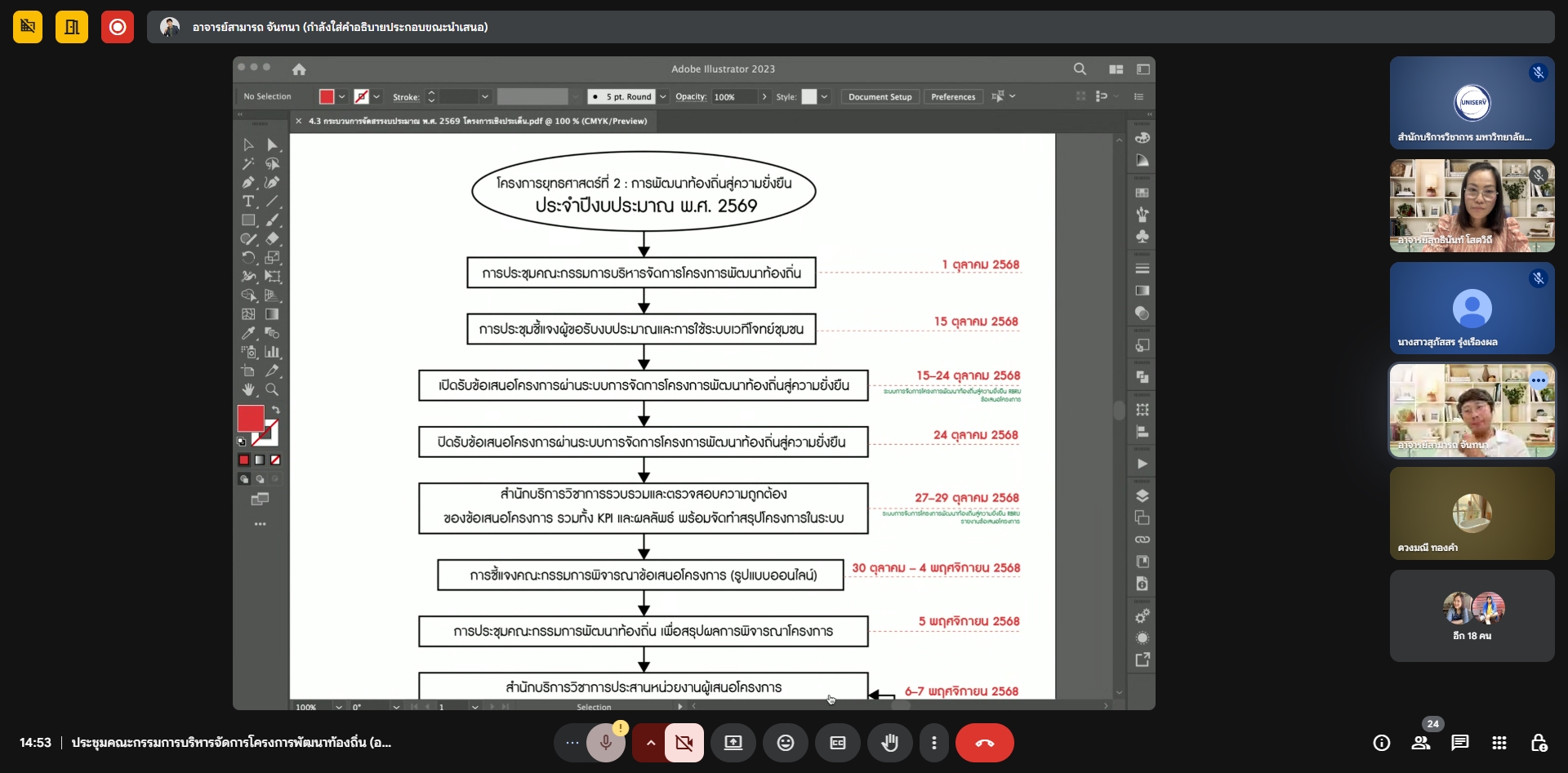Click the red recording indicator icon

(118, 27)
